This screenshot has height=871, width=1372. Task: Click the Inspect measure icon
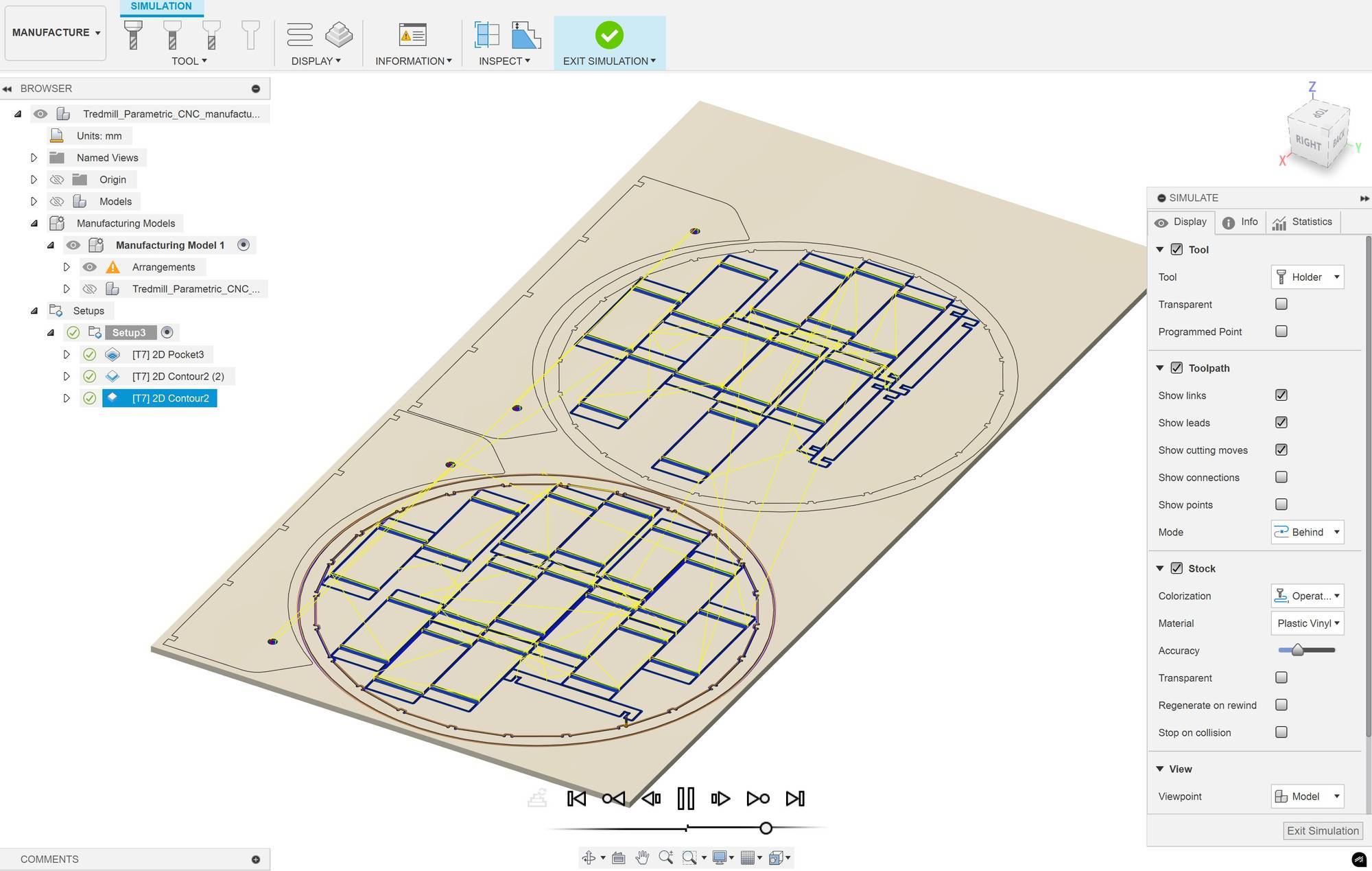[486, 34]
